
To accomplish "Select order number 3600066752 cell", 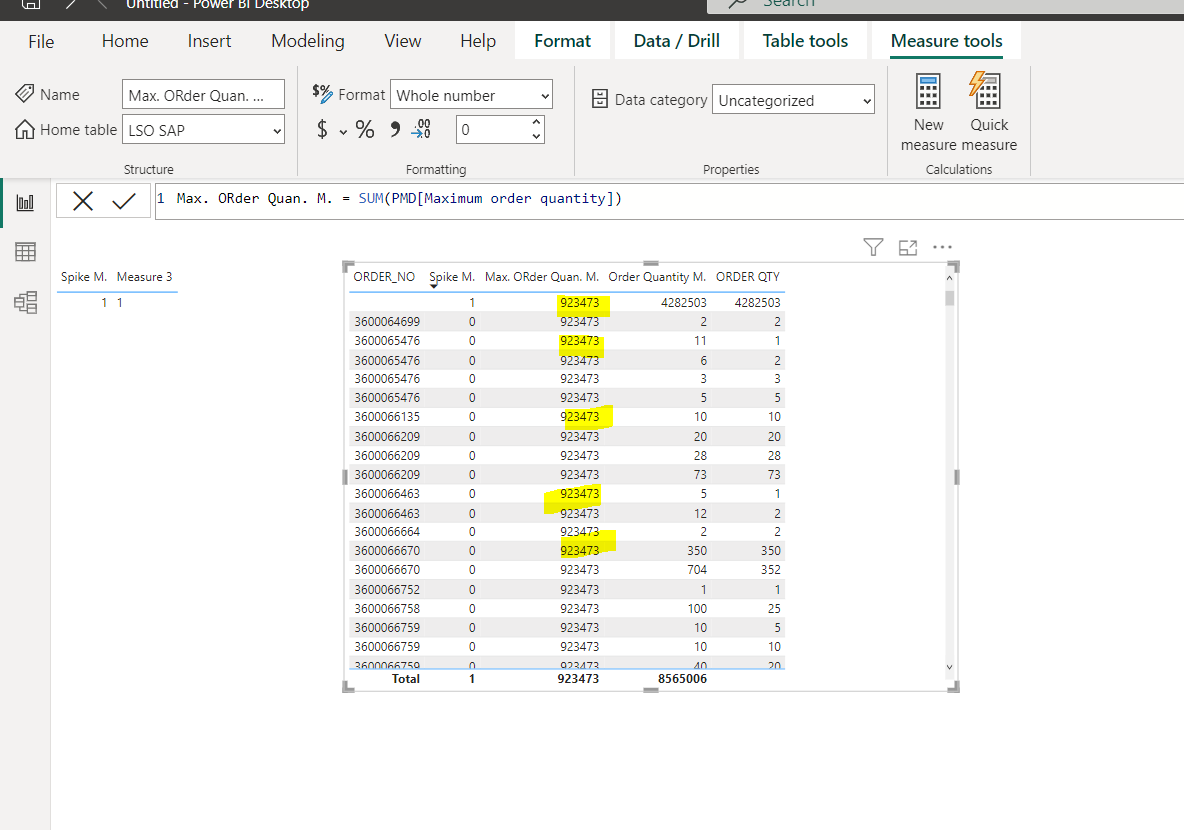I will (387, 589).
